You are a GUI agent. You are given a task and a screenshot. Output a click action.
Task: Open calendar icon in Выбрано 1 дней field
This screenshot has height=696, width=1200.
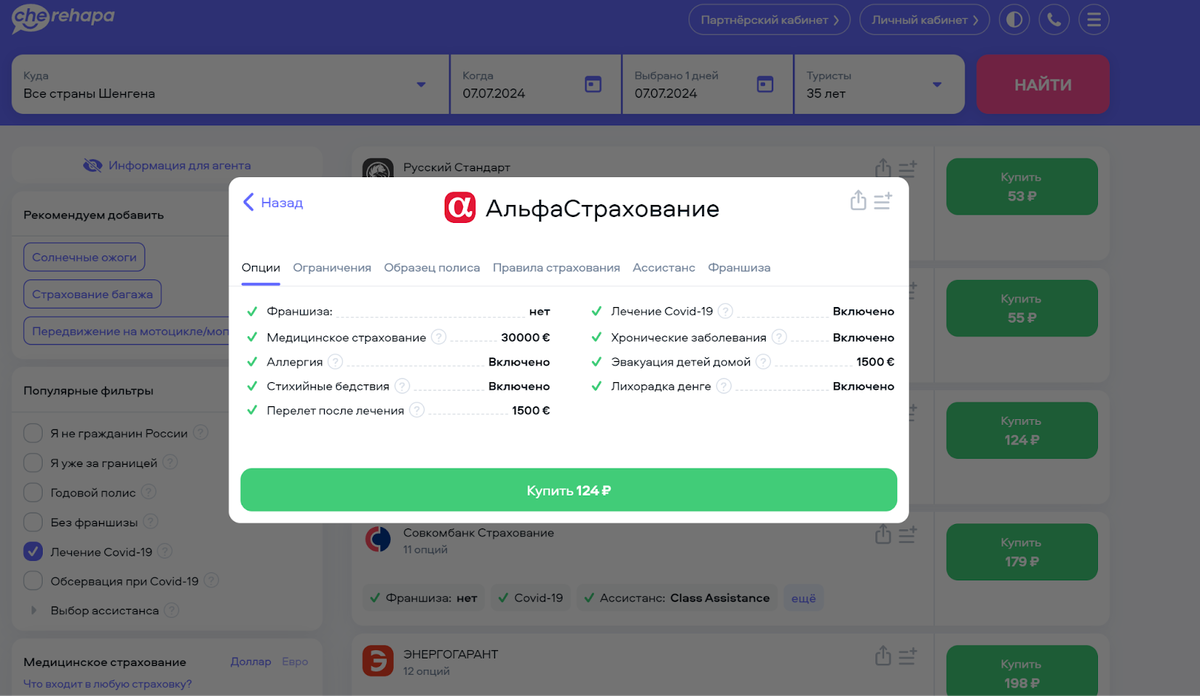coord(765,85)
